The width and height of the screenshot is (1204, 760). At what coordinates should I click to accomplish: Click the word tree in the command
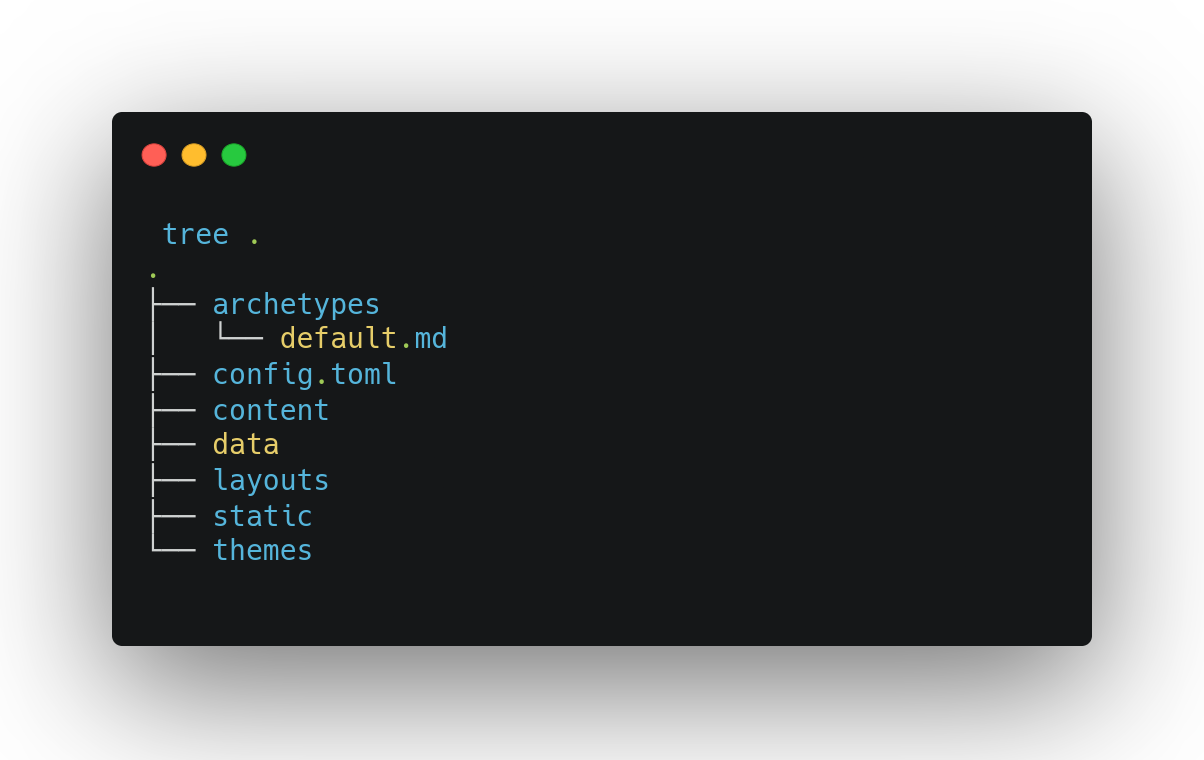195,234
